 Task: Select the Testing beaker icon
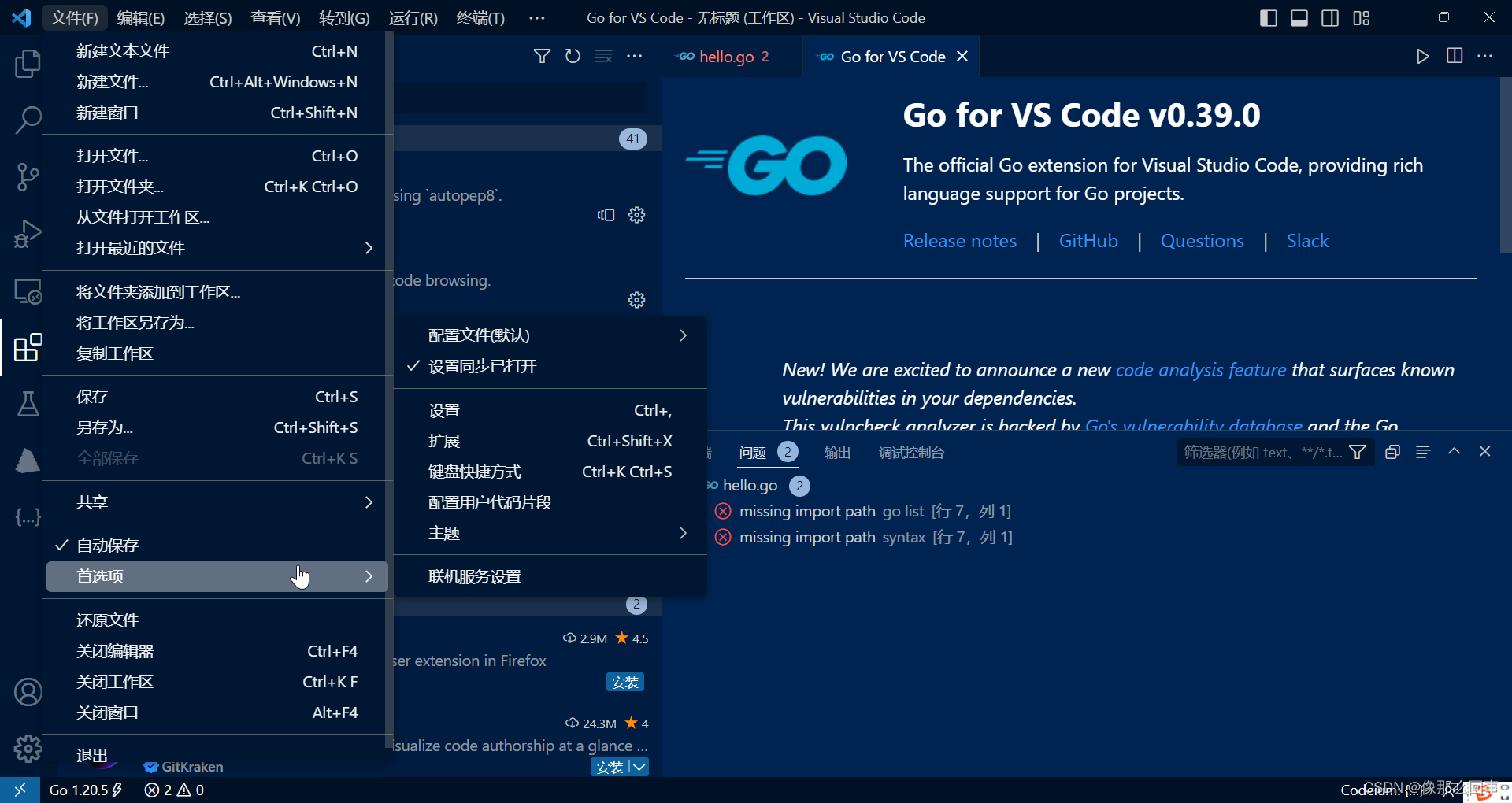coord(28,404)
